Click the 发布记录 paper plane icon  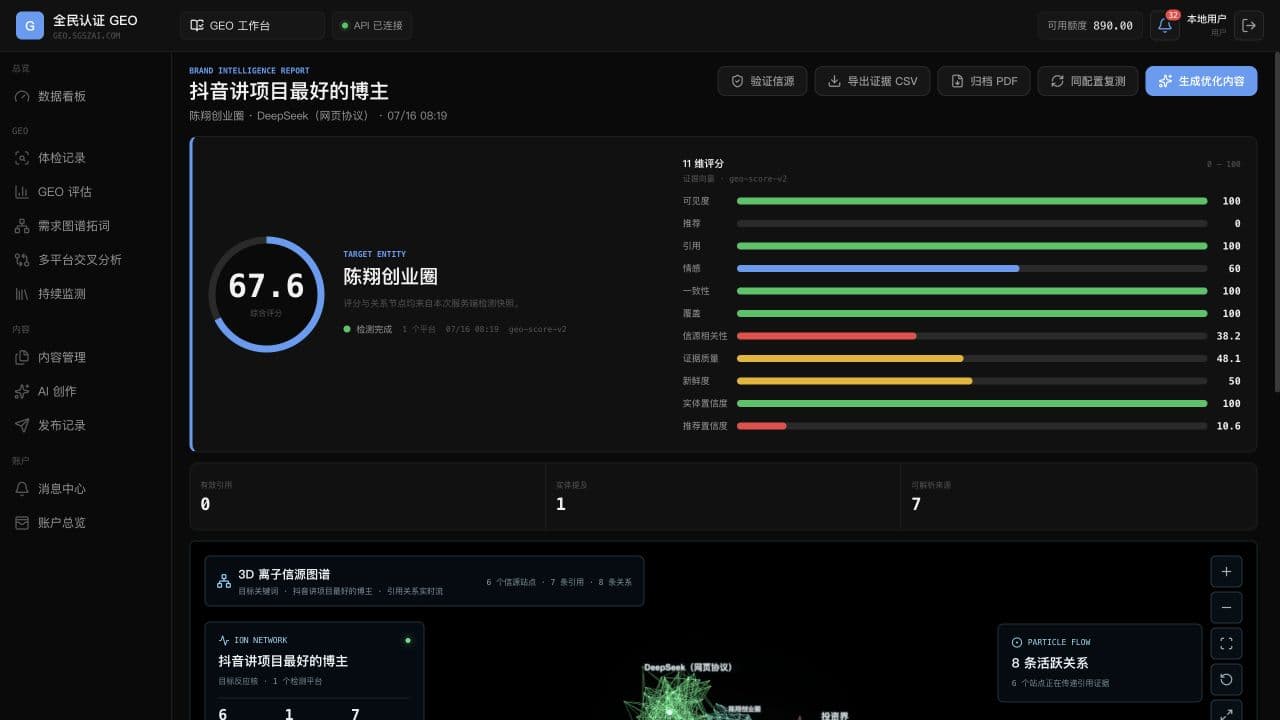coord(22,425)
